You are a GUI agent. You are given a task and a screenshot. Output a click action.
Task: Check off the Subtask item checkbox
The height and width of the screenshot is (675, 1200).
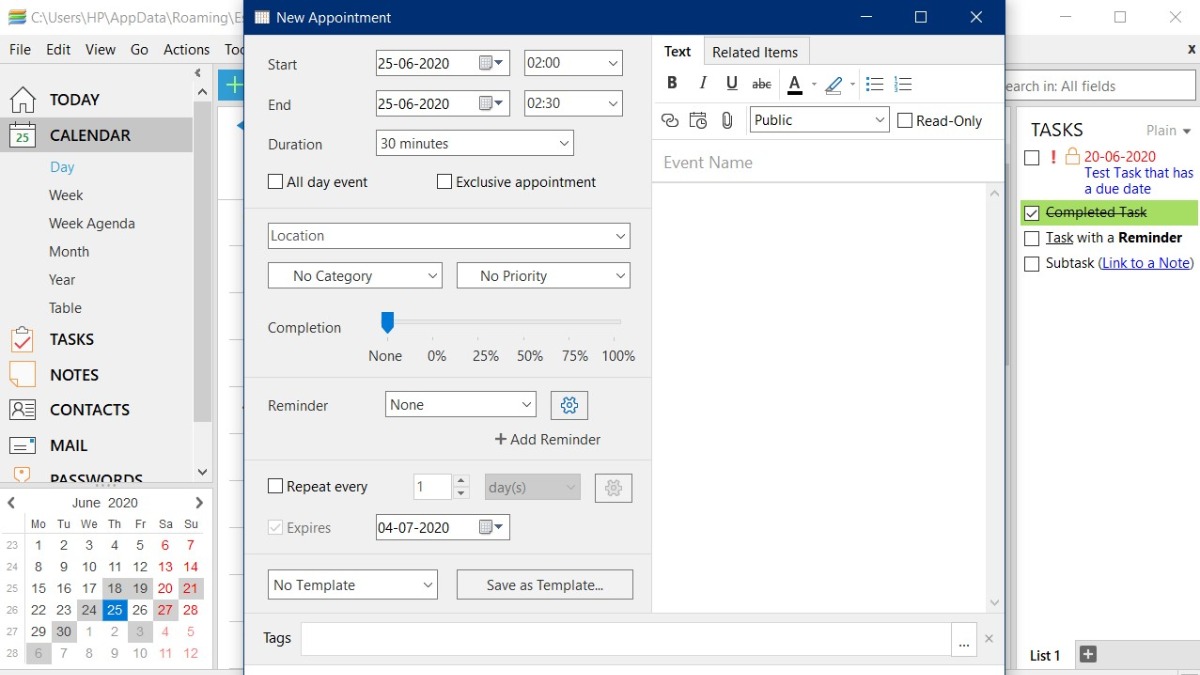click(1032, 264)
